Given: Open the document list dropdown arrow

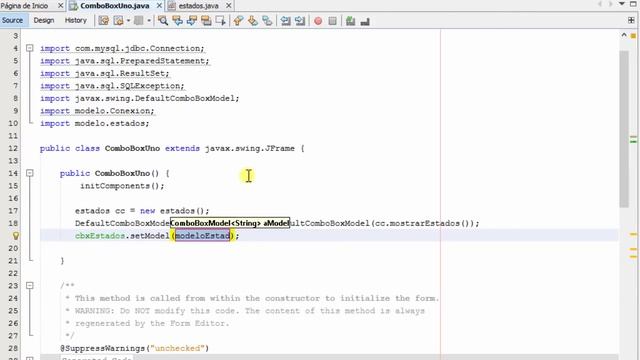Looking at the screenshot, I should click(622, 4).
